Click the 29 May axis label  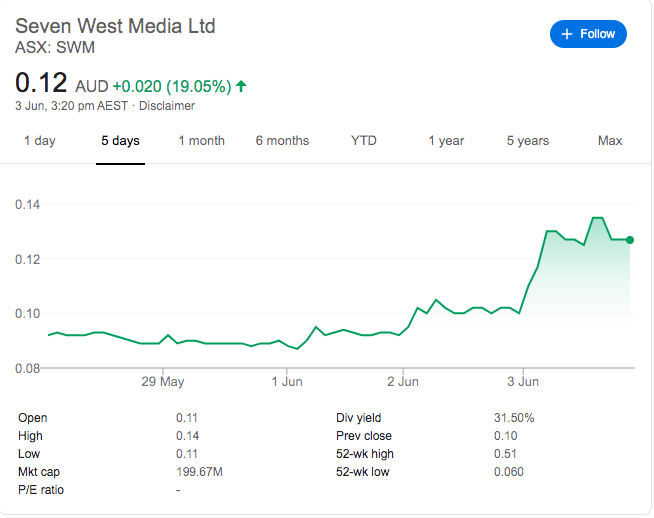[163, 381]
